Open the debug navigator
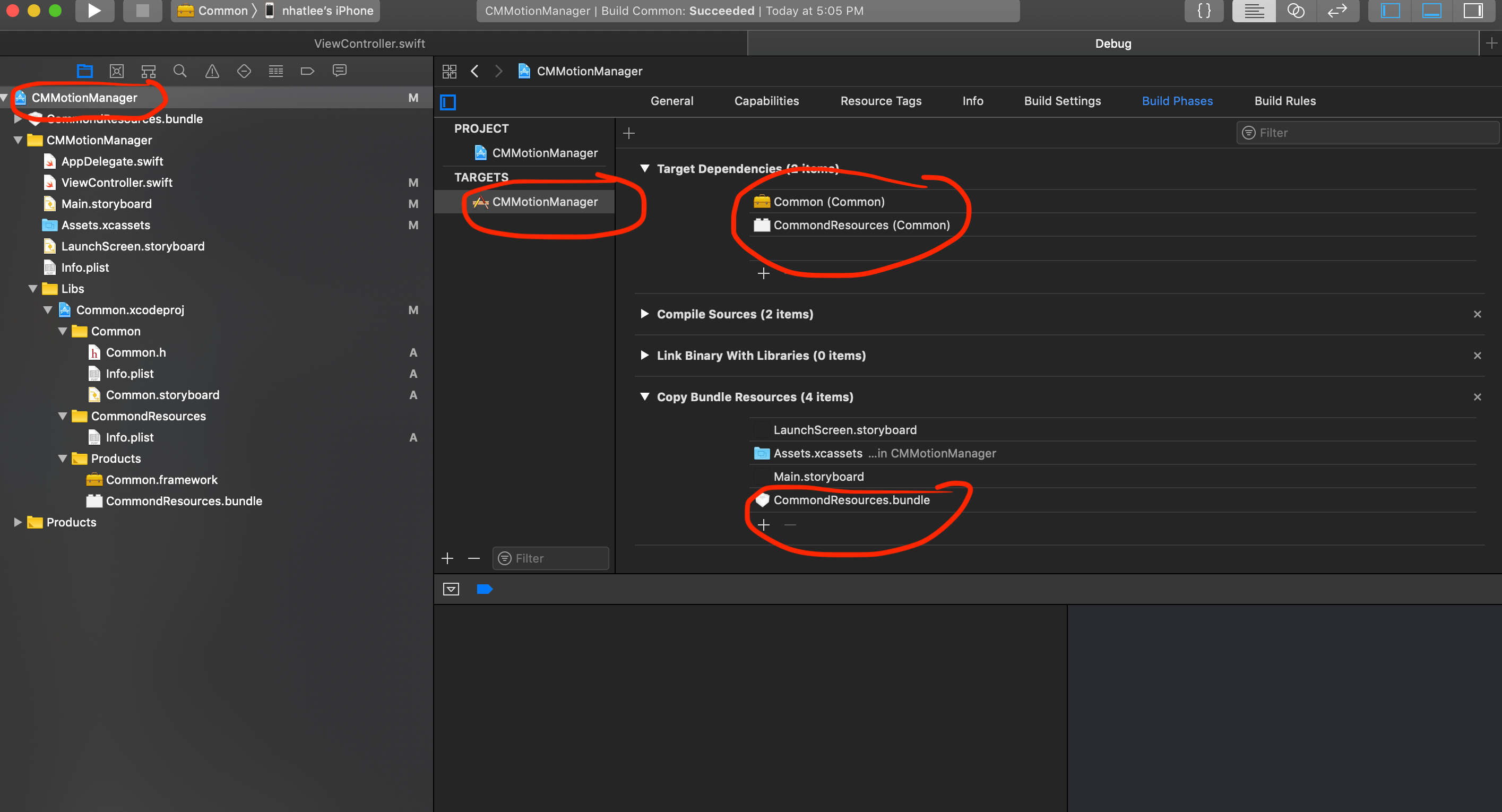 (x=276, y=71)
